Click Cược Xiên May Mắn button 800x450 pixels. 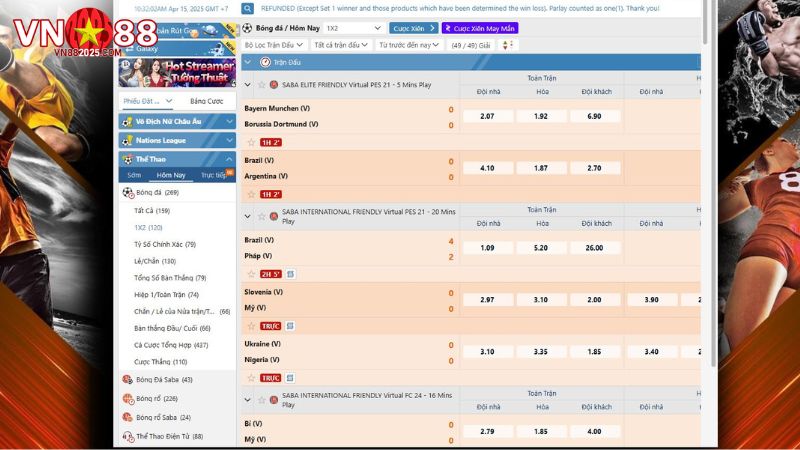tap(480, 28)
